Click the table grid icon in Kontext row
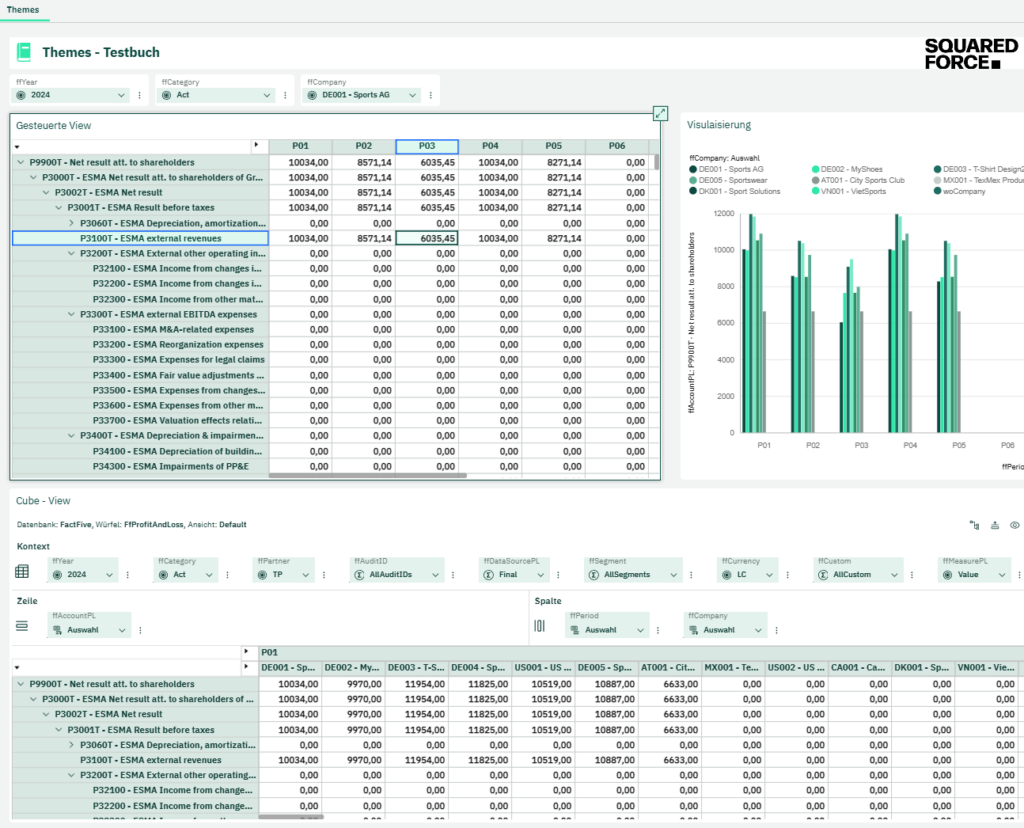 (x=22, y=571)
